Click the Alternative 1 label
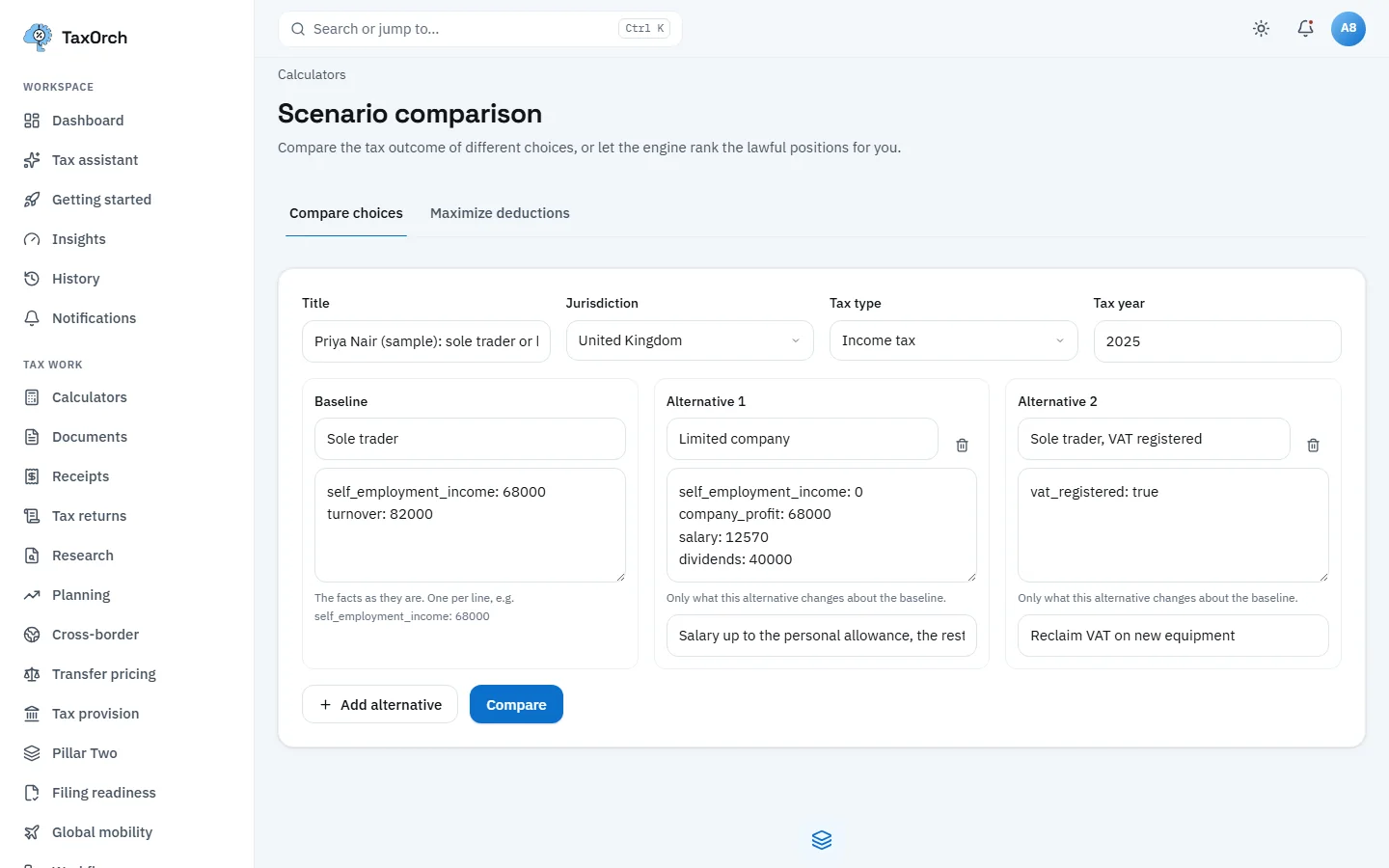The image size is (1389, 868). click(706, 401)
